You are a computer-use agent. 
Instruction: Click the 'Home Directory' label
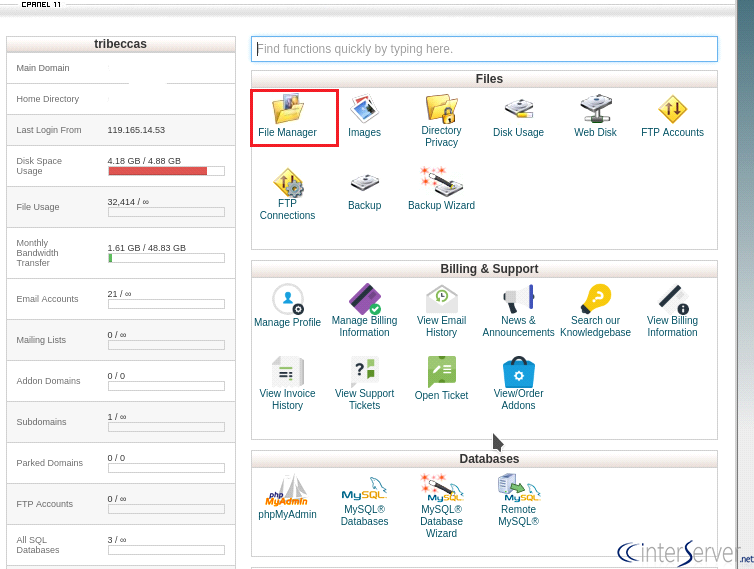pyautogui.click(x=48, y=99)
